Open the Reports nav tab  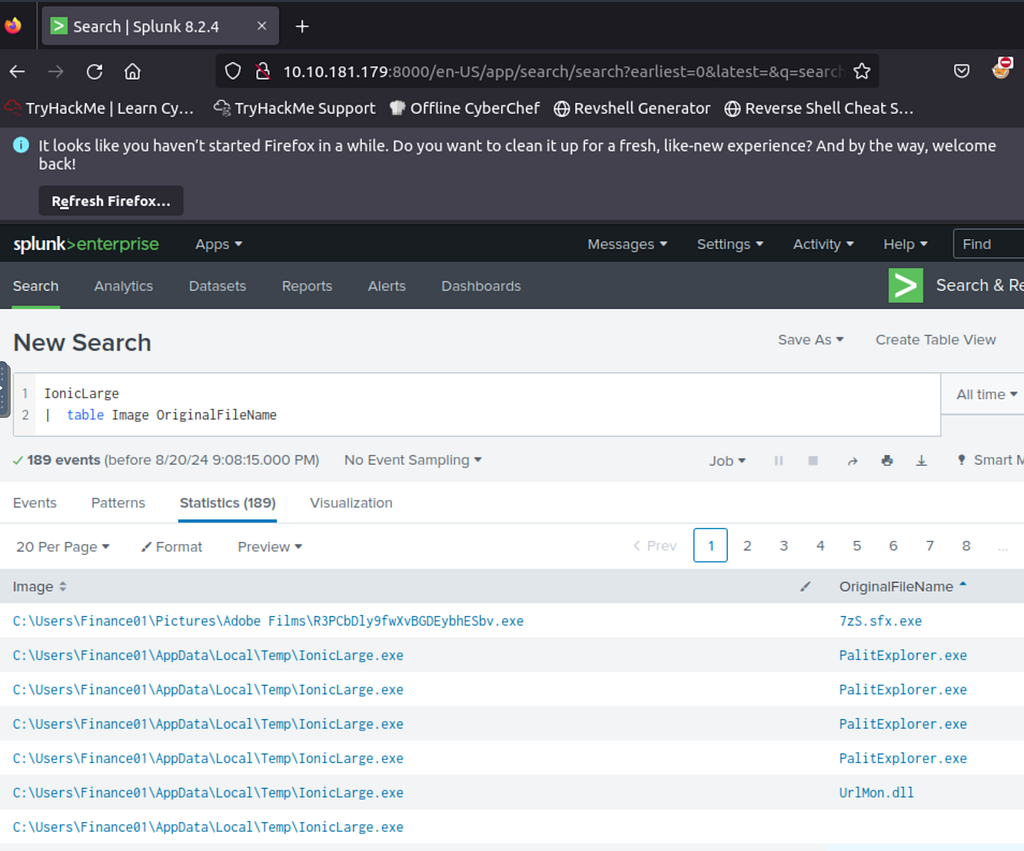click(x=307, y=286)
